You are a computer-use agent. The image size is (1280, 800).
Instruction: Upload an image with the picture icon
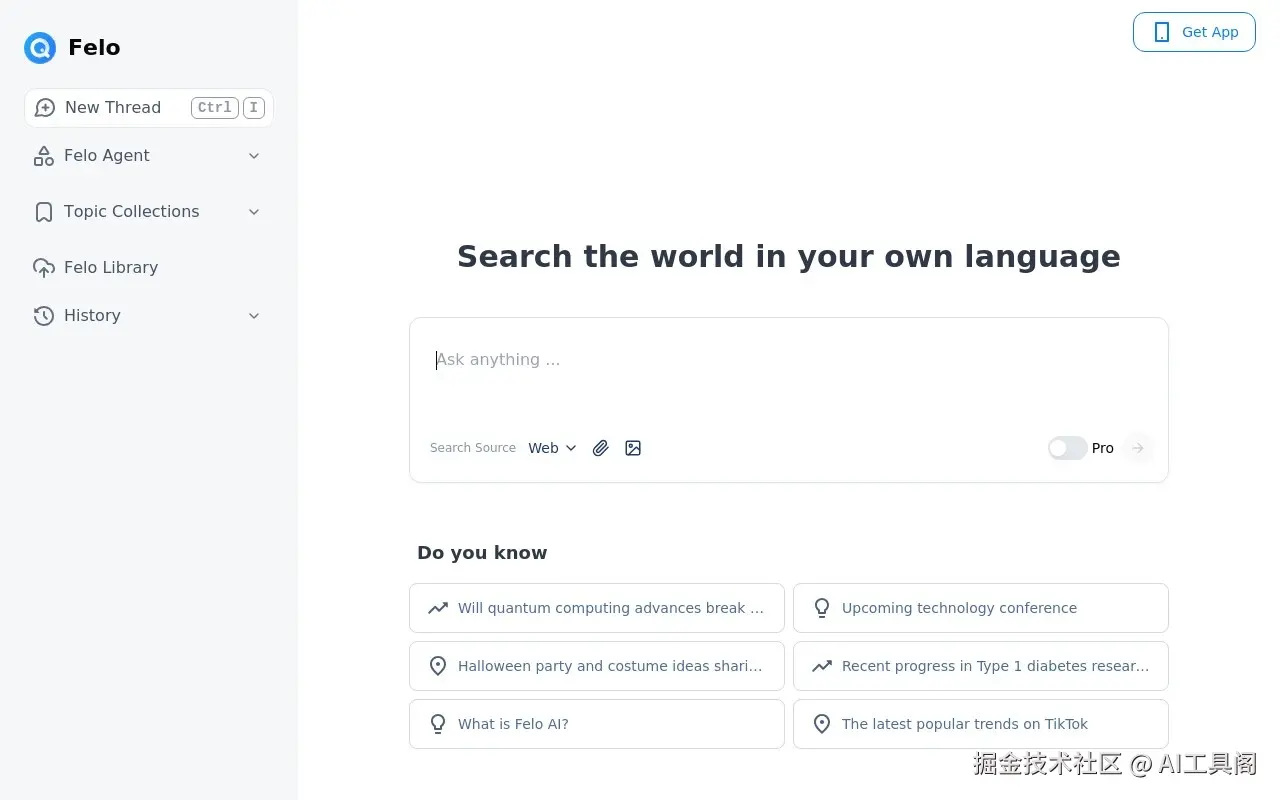click(633, 448)
